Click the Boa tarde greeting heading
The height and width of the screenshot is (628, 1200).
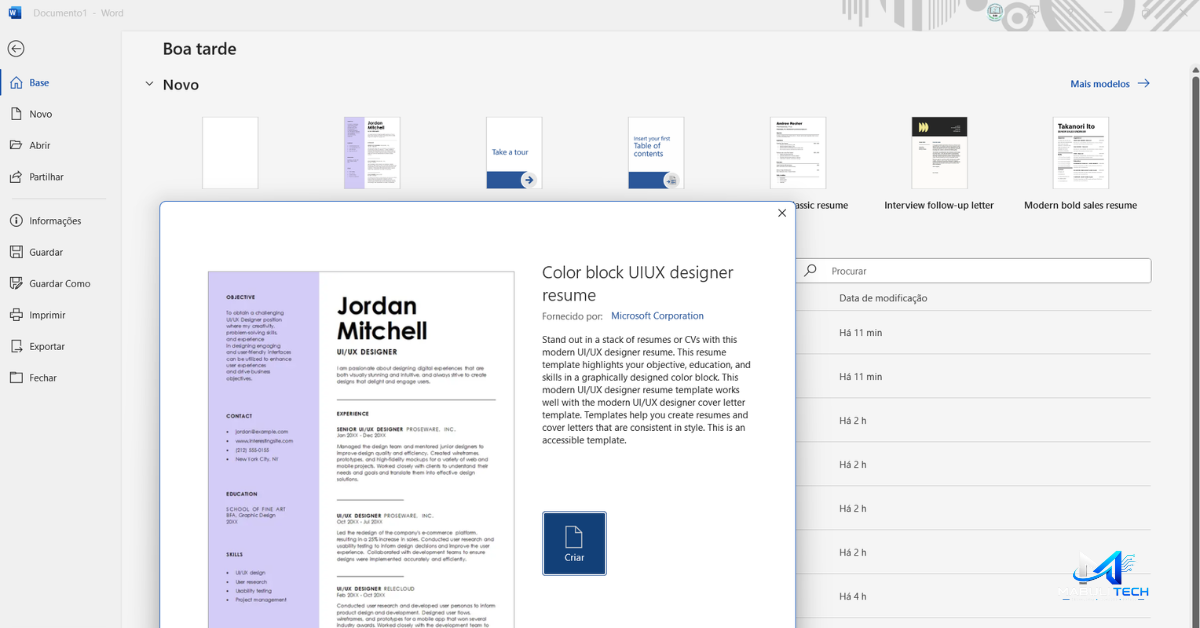click(200, 49)
